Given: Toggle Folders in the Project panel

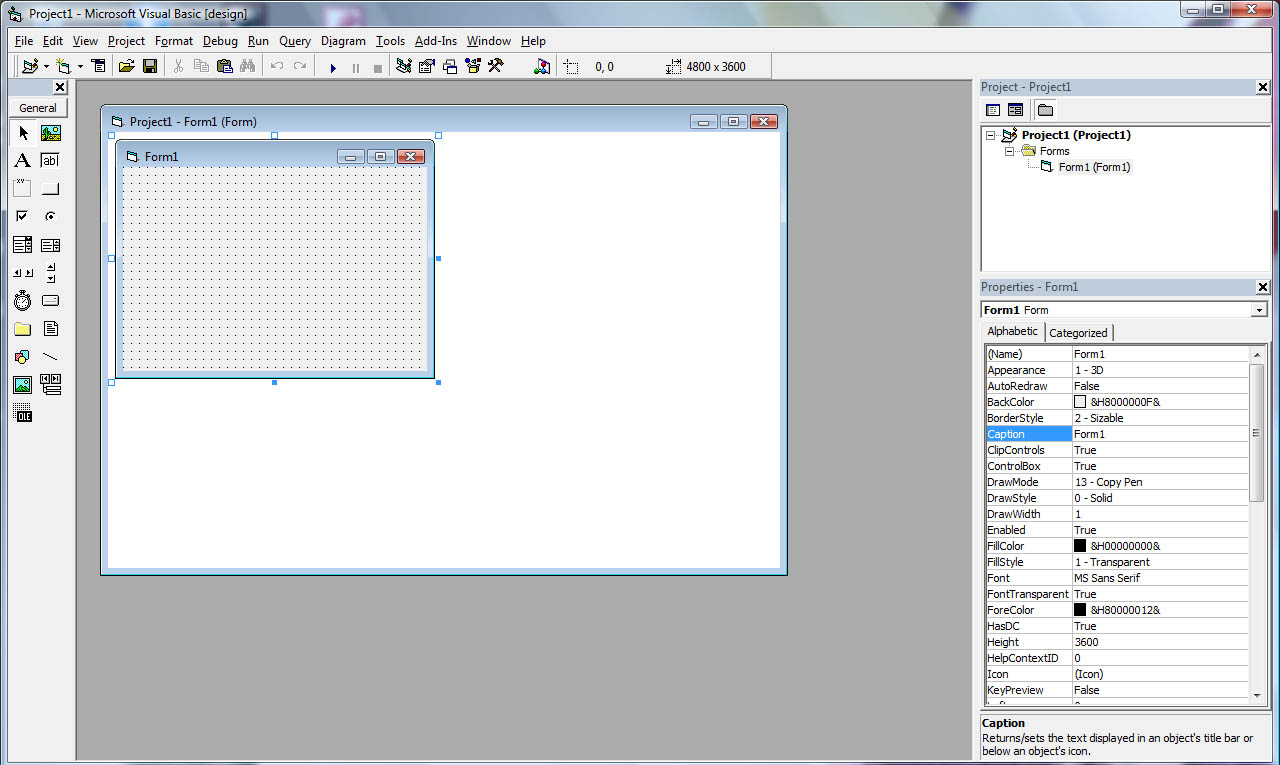Looking at the screenshot, I should (1045, 110).
